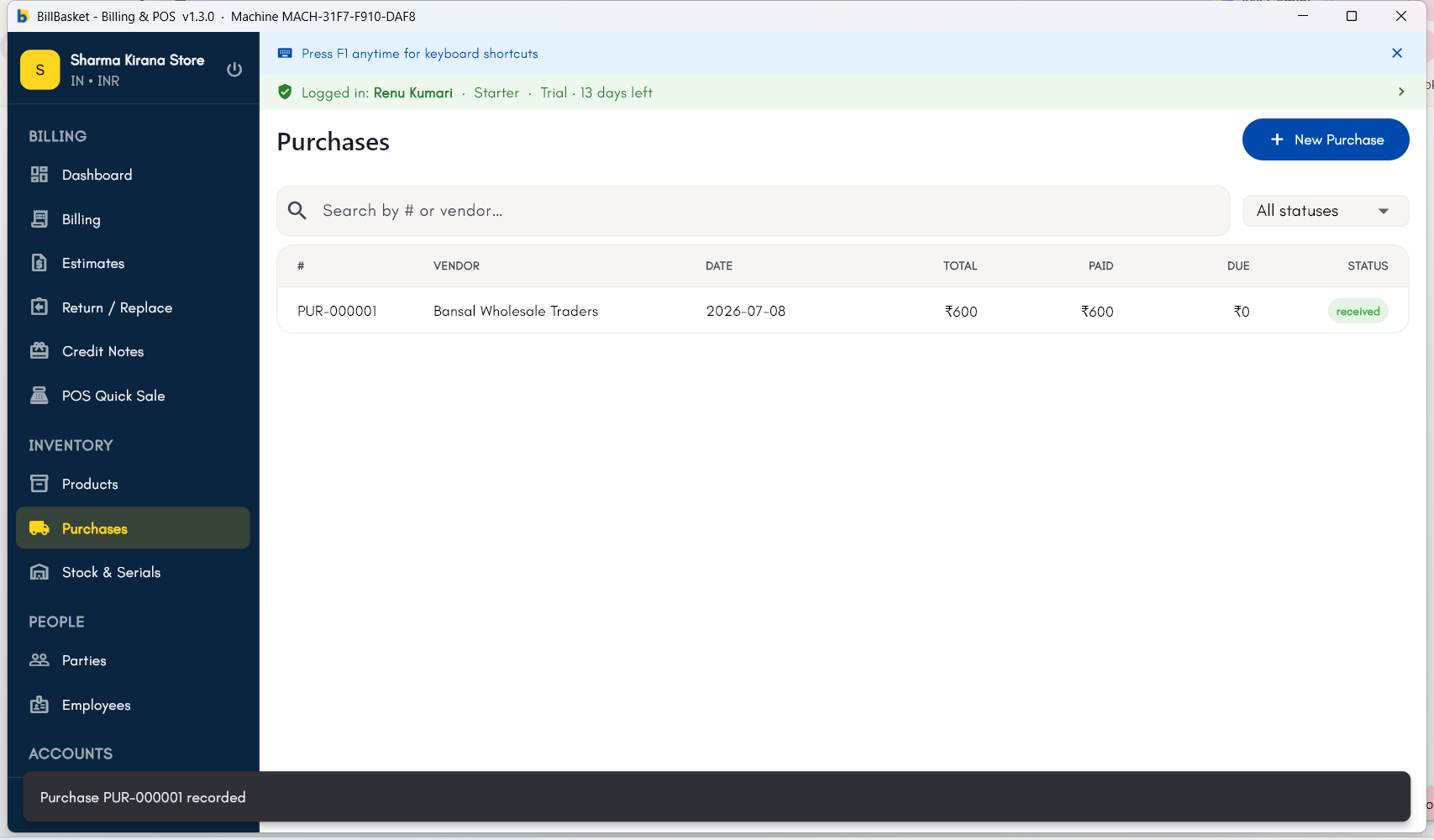Screen dimensions: 1434x840
Task: Click the Employees badge icon
Action: click(39, 705)
